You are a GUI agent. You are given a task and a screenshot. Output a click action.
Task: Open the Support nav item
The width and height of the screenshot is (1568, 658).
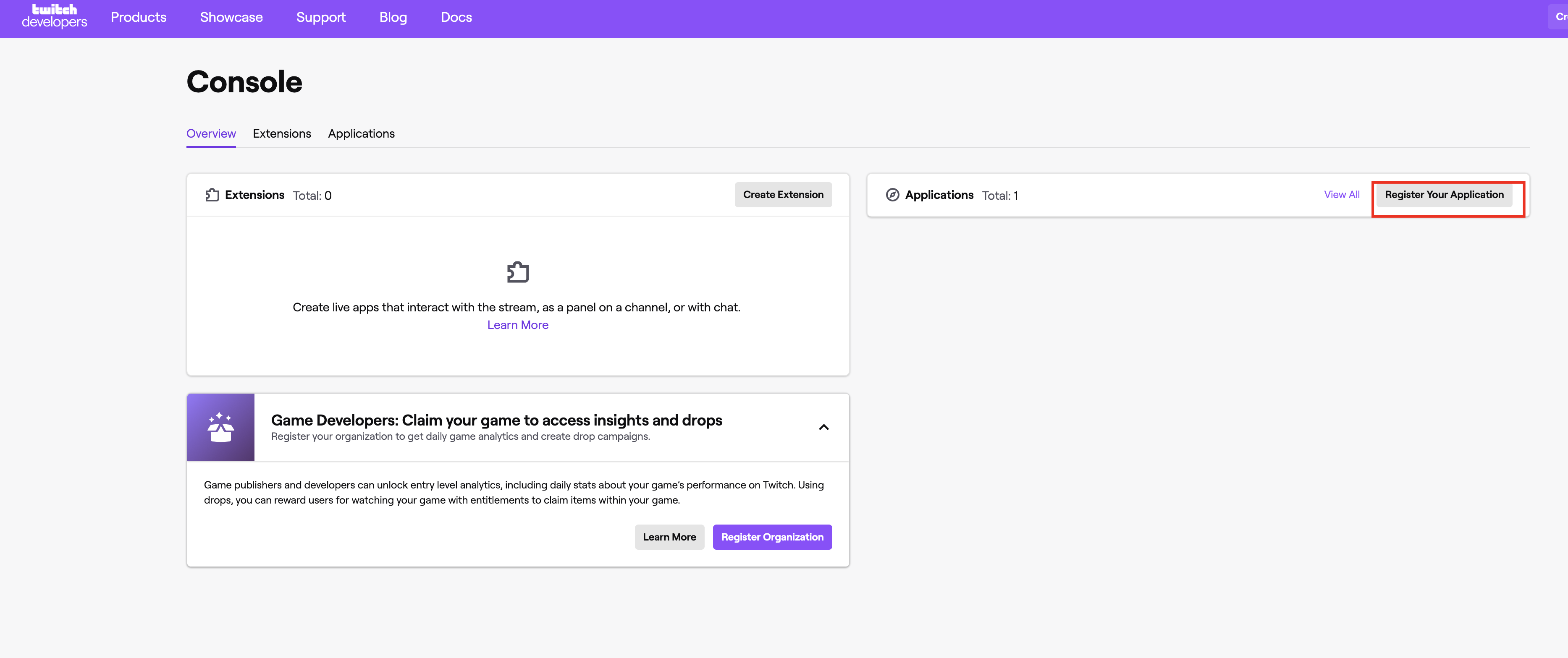[321, 17]
